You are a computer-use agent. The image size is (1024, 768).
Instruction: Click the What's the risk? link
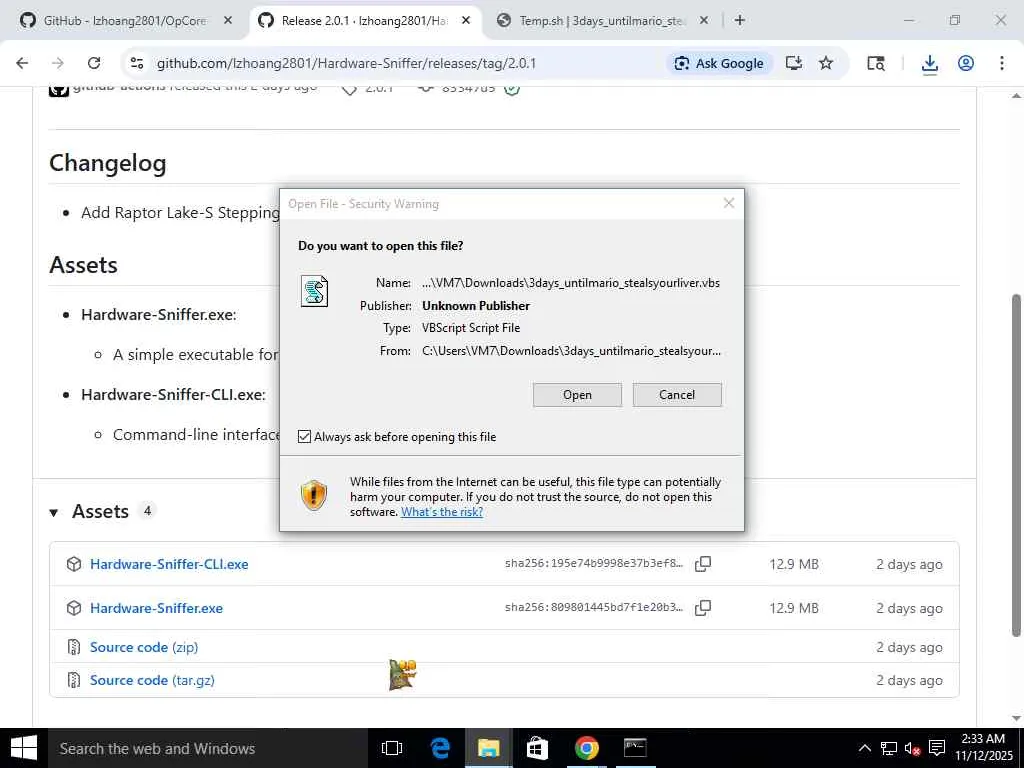tap(442, 512)
